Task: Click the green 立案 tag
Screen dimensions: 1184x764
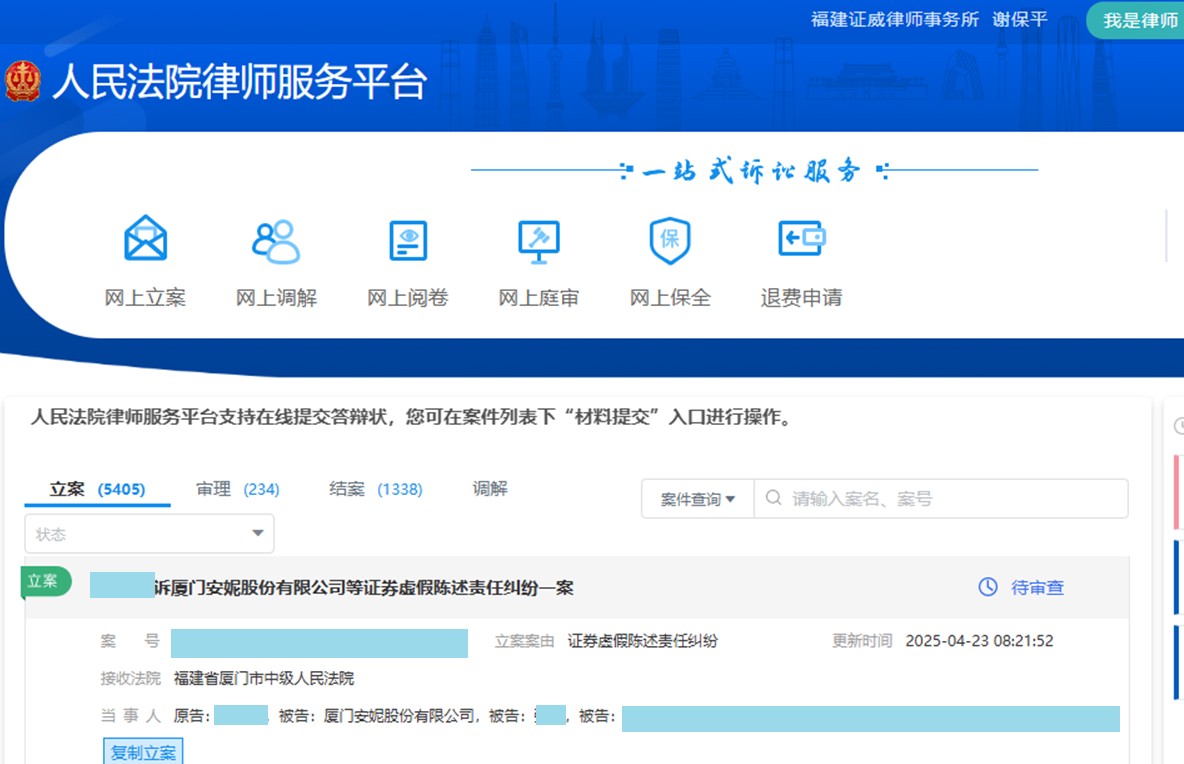Action: [45, 581]
